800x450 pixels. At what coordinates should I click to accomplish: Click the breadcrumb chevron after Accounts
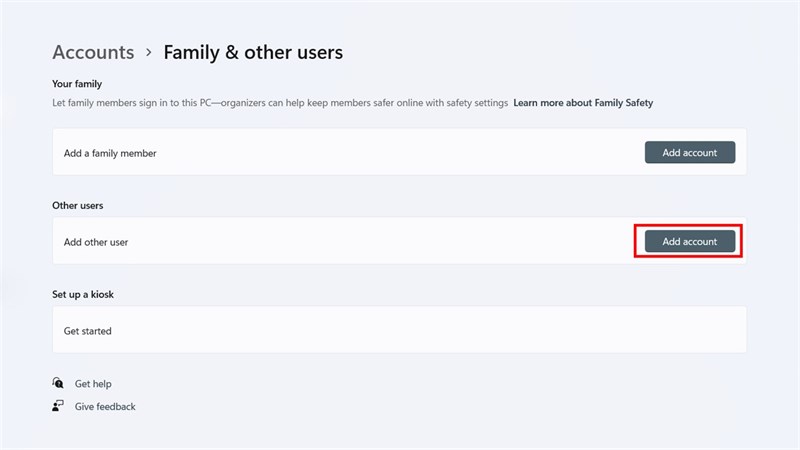click(x=148, y=52)
